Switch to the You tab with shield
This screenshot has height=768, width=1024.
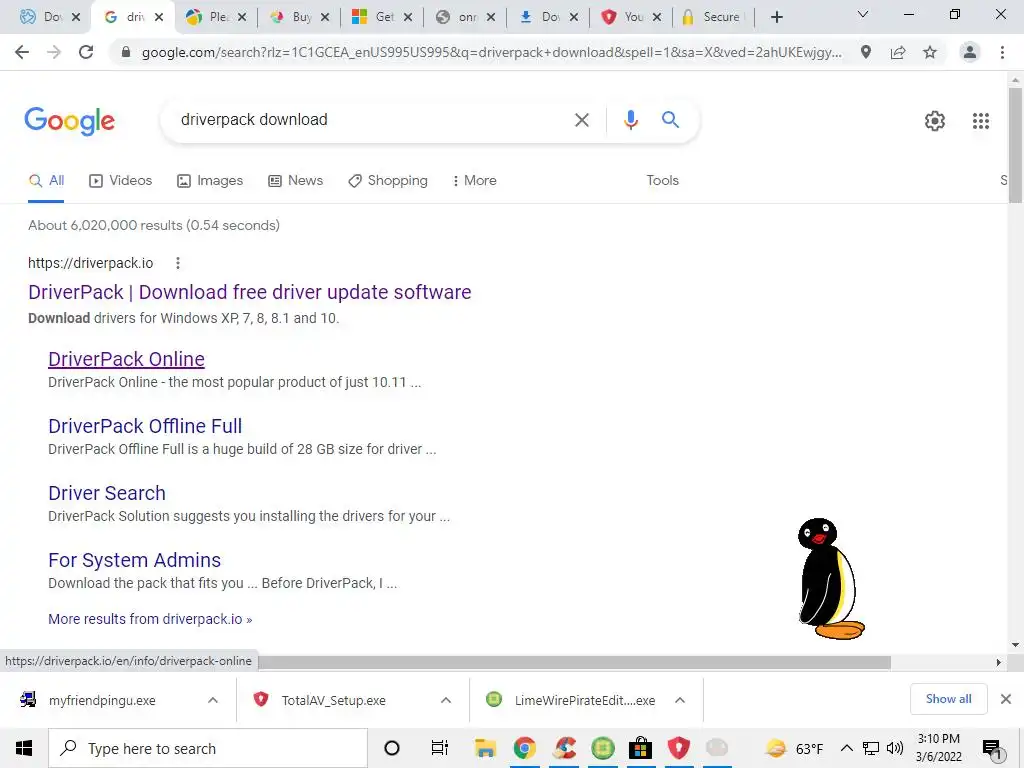[x=624, y=17]
